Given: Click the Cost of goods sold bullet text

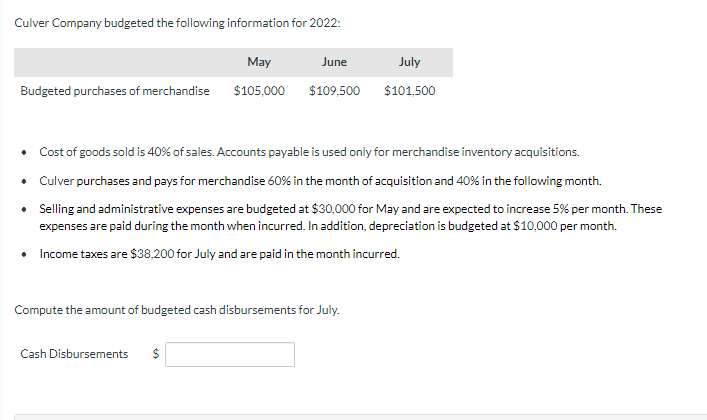Looking at the screenshot, I should click(309, 152).
